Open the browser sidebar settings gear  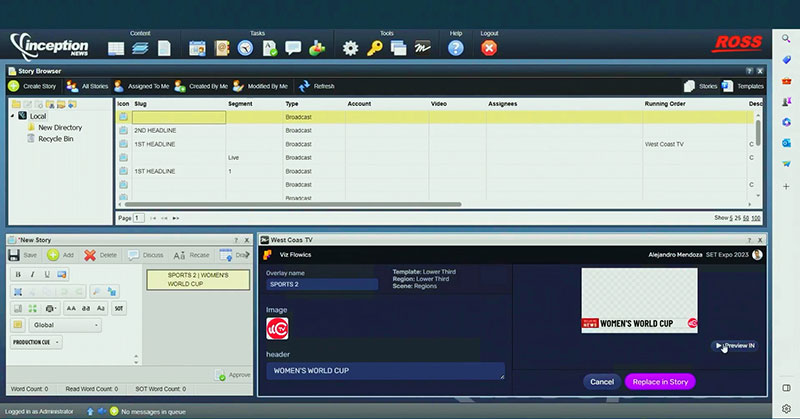786,408
